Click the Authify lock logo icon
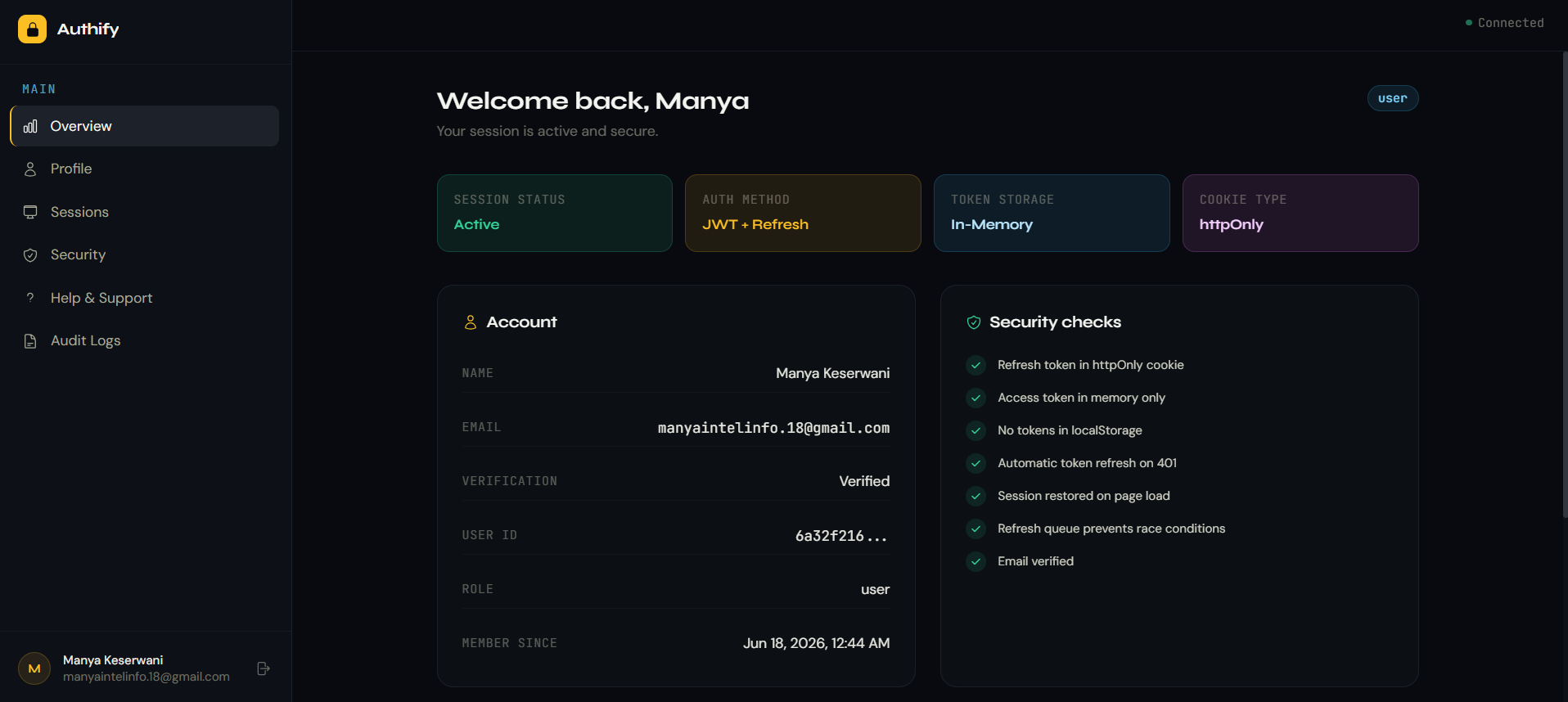 (x=32, y=29)
